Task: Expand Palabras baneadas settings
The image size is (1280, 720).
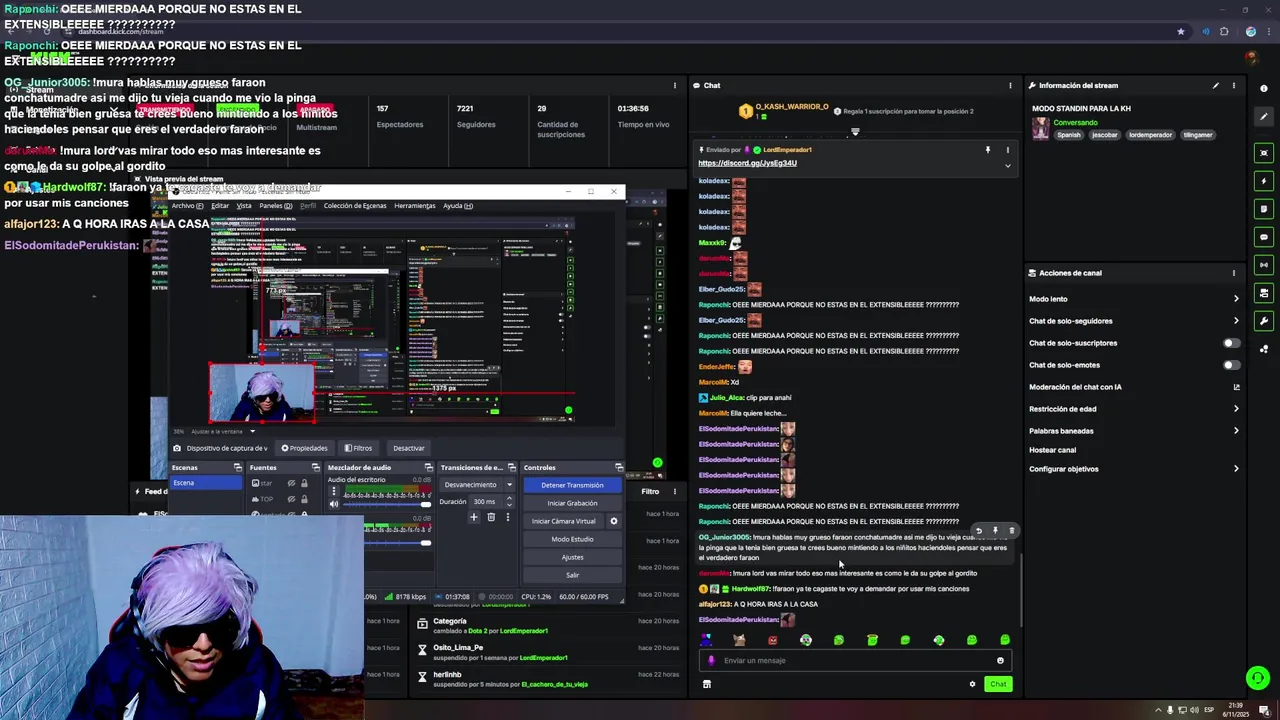Action: (1236, 431)
